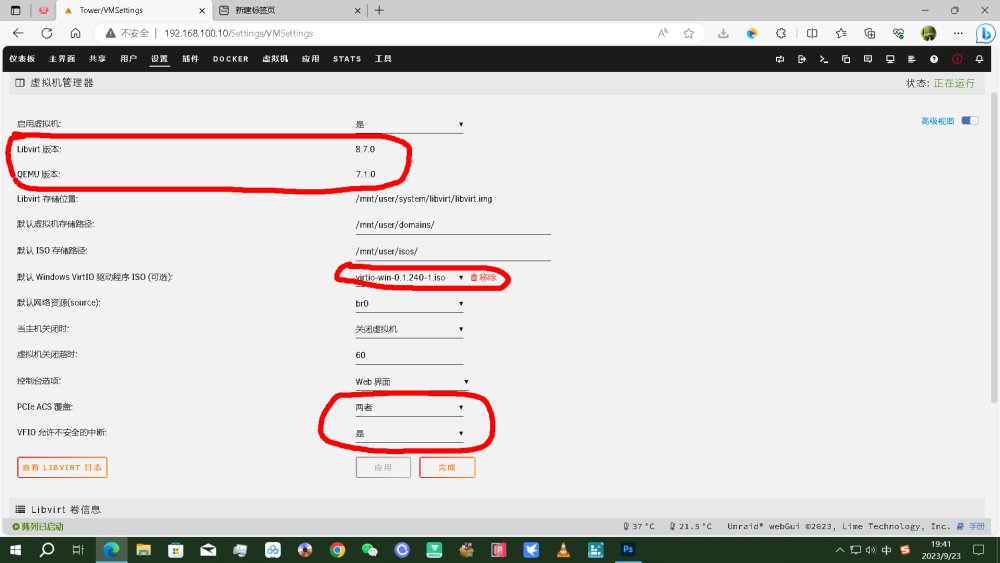Image resolution: width=1000 pixels, height=563 pixels.
Task: Click the default ISO storage path field
Action: coord(453,251)
